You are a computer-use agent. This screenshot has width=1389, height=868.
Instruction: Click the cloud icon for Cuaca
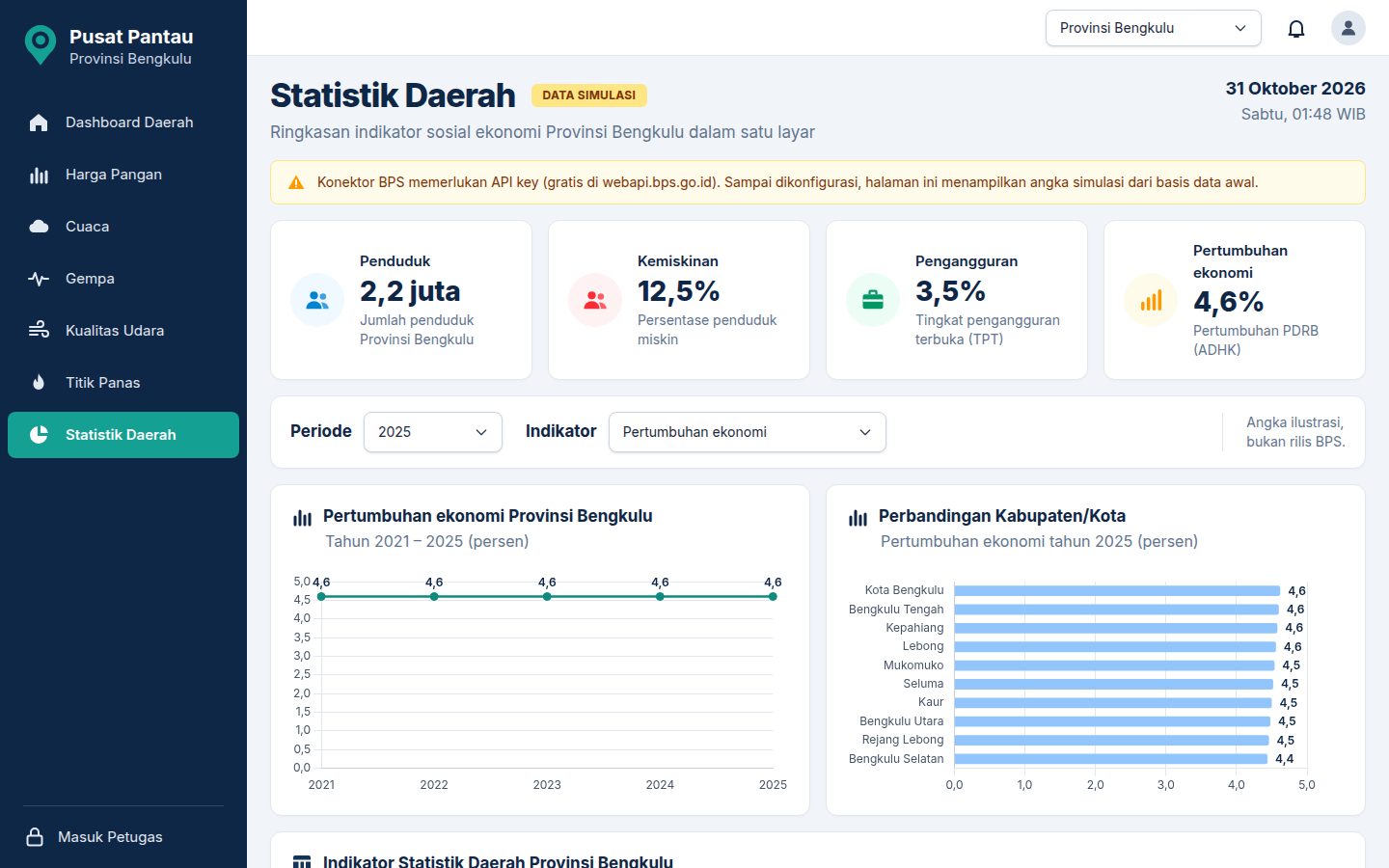(39, 227)
